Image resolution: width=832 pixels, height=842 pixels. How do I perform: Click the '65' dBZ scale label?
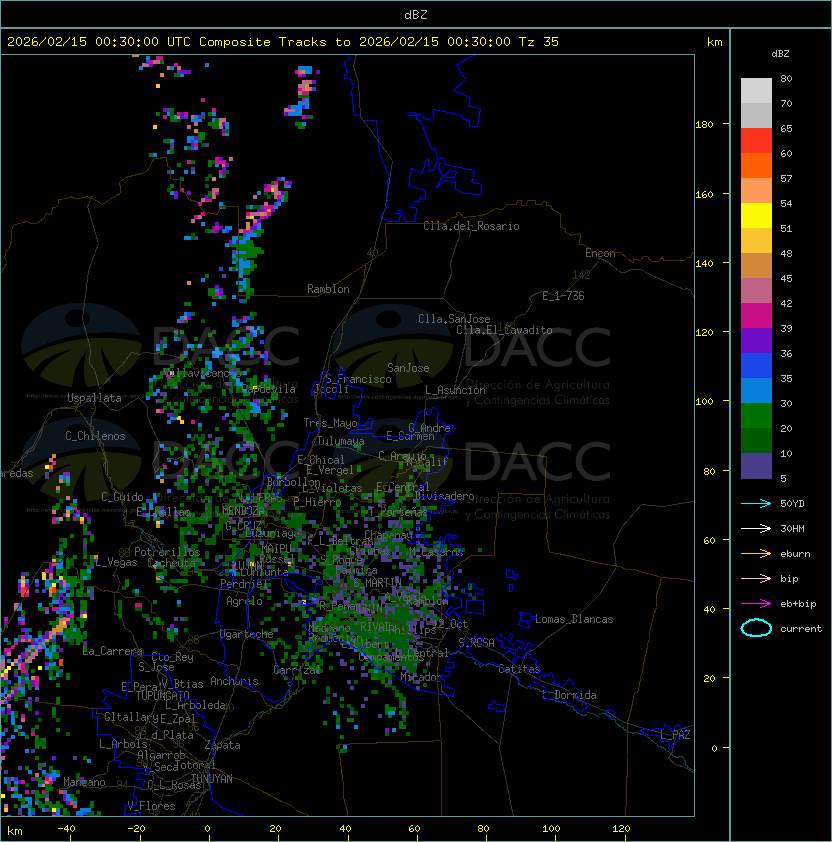(786, 128)
